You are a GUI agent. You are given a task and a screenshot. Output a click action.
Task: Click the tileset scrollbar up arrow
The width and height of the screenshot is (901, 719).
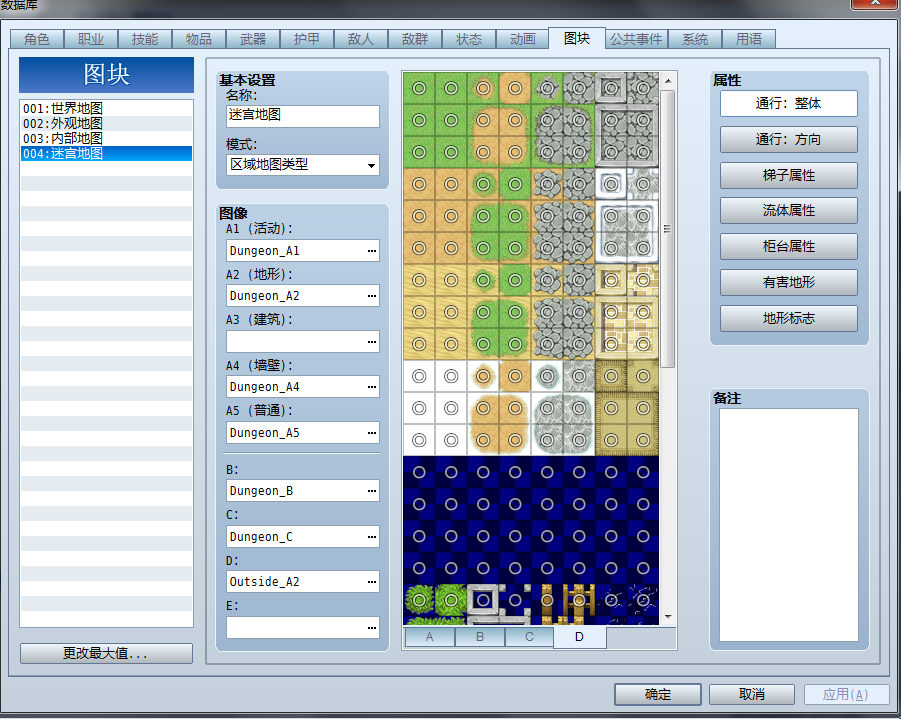click(668, 81)
